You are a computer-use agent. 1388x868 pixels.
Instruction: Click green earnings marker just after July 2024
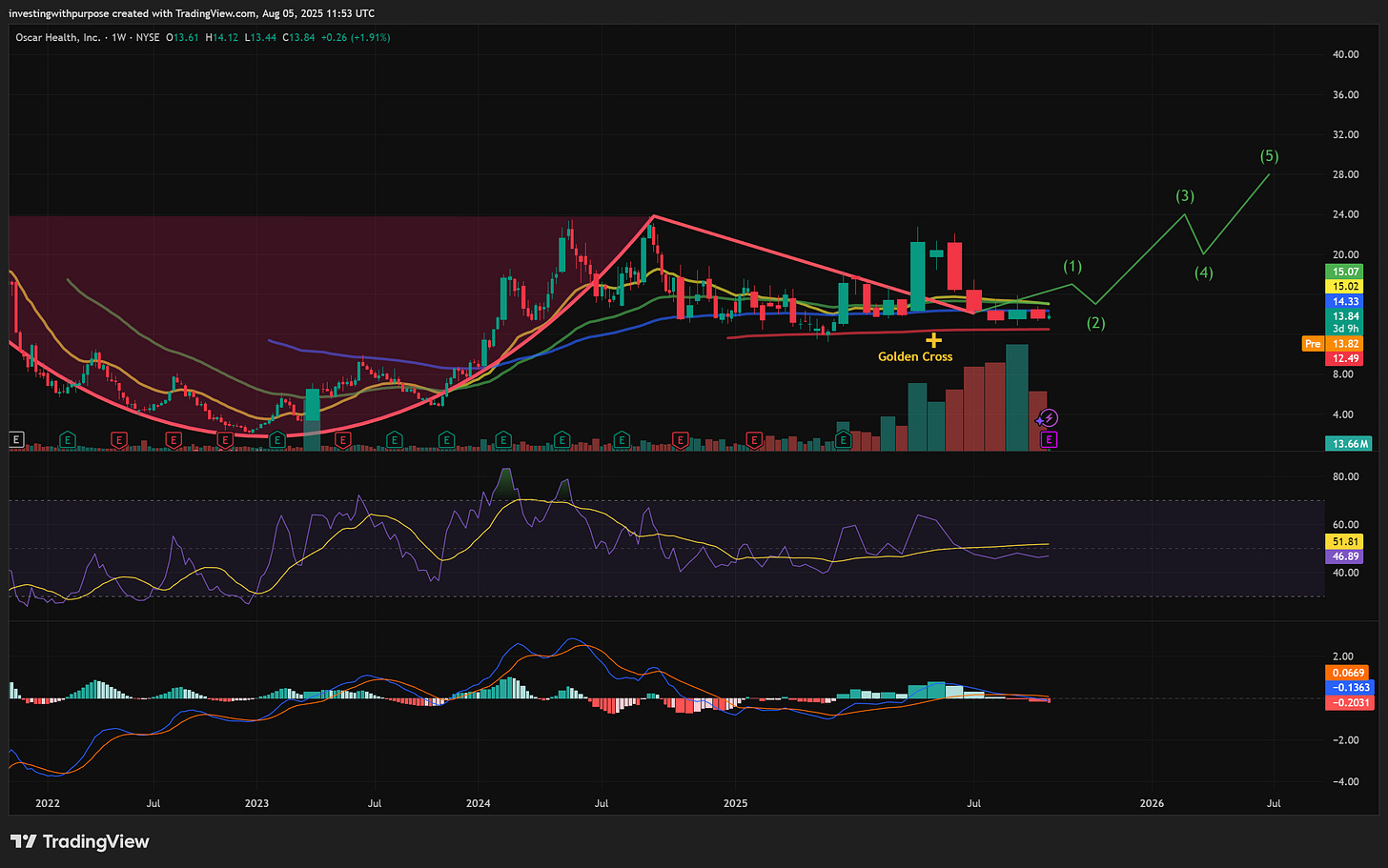(x=622, y=439)
